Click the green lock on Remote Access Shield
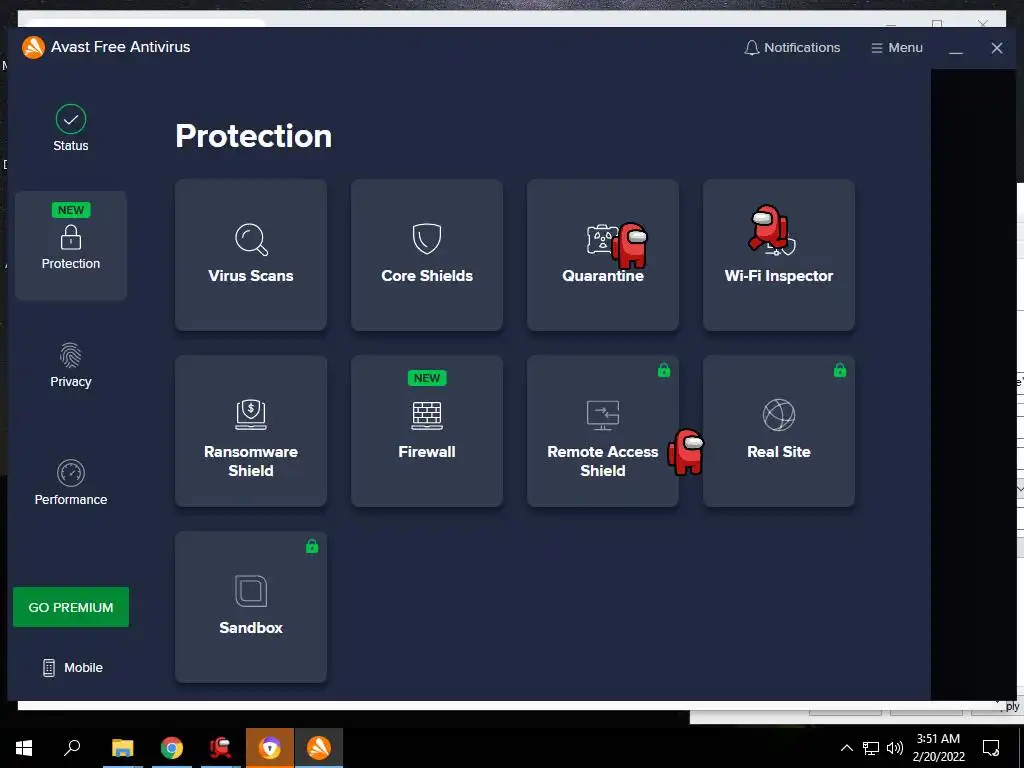 pos(664,370)
